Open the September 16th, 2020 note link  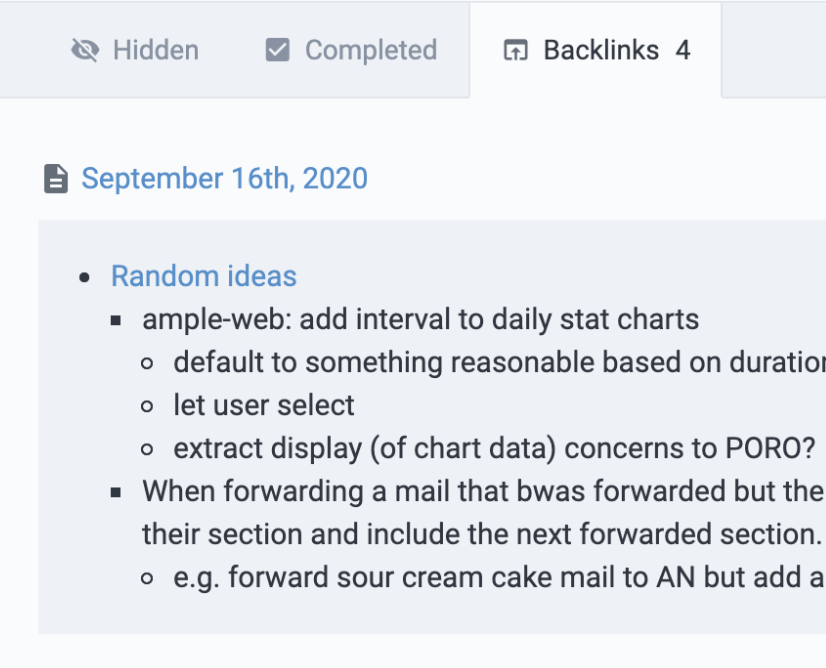[224, 179]
